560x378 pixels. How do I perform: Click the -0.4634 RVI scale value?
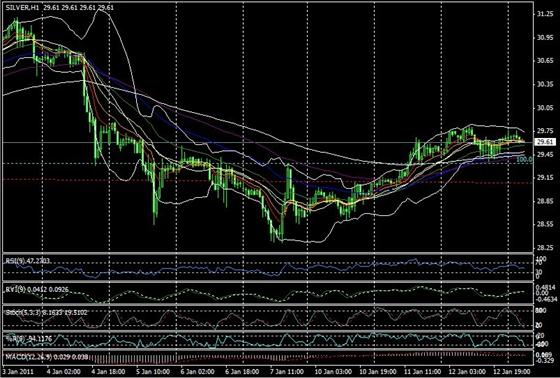point(546,299)
